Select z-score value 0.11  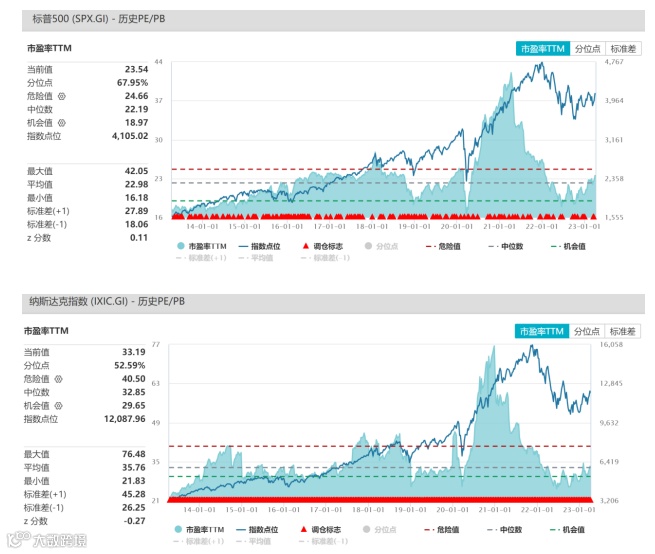139,238
